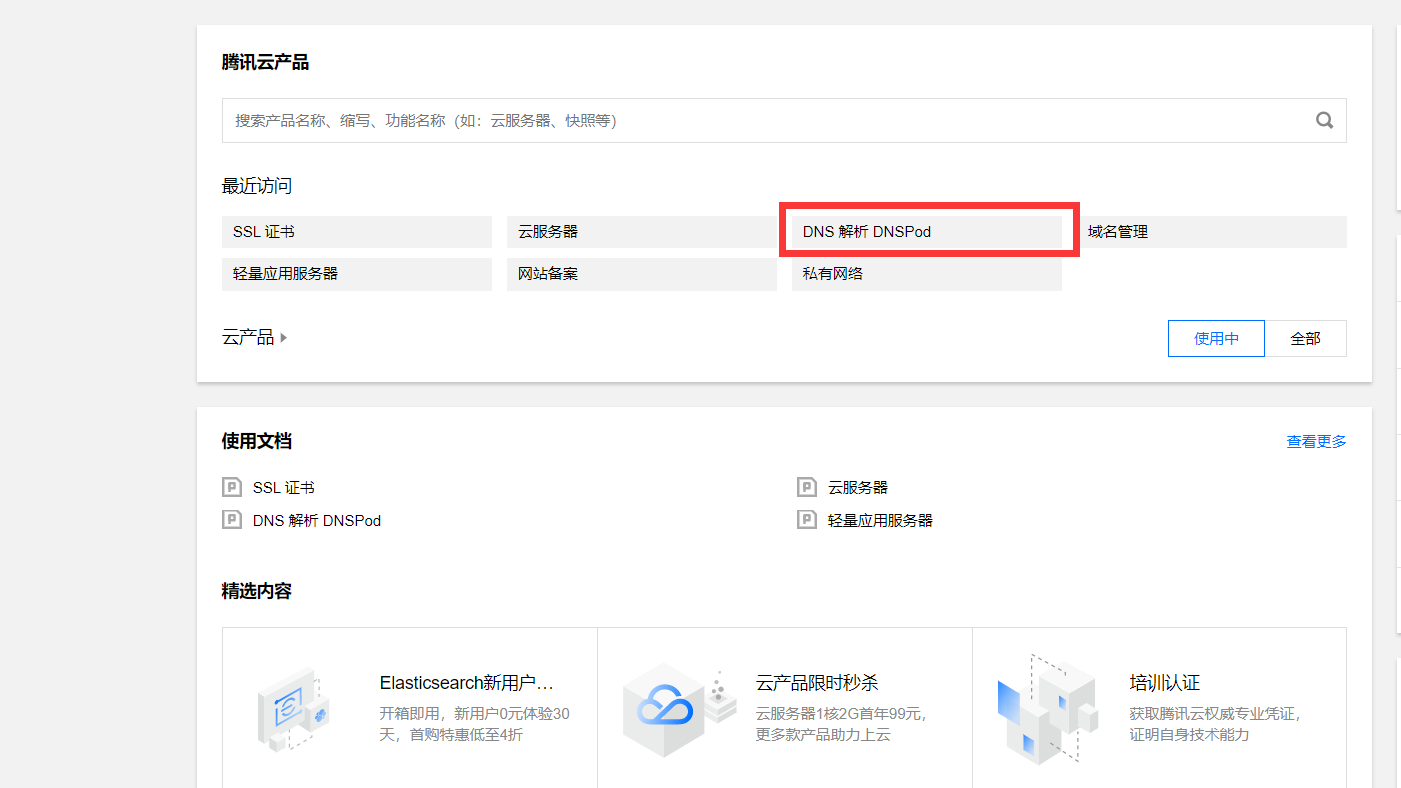Open the Elasticsearch promotion illustration
Image resolution: width=1401 pixels, height=788 pixels.
(293, 709)
